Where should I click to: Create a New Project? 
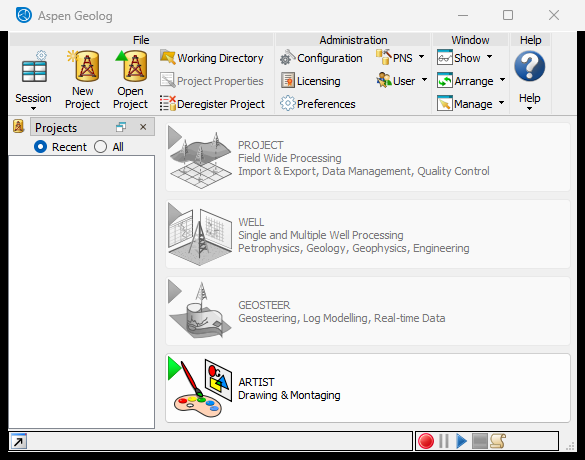click(x=82, y=80)
